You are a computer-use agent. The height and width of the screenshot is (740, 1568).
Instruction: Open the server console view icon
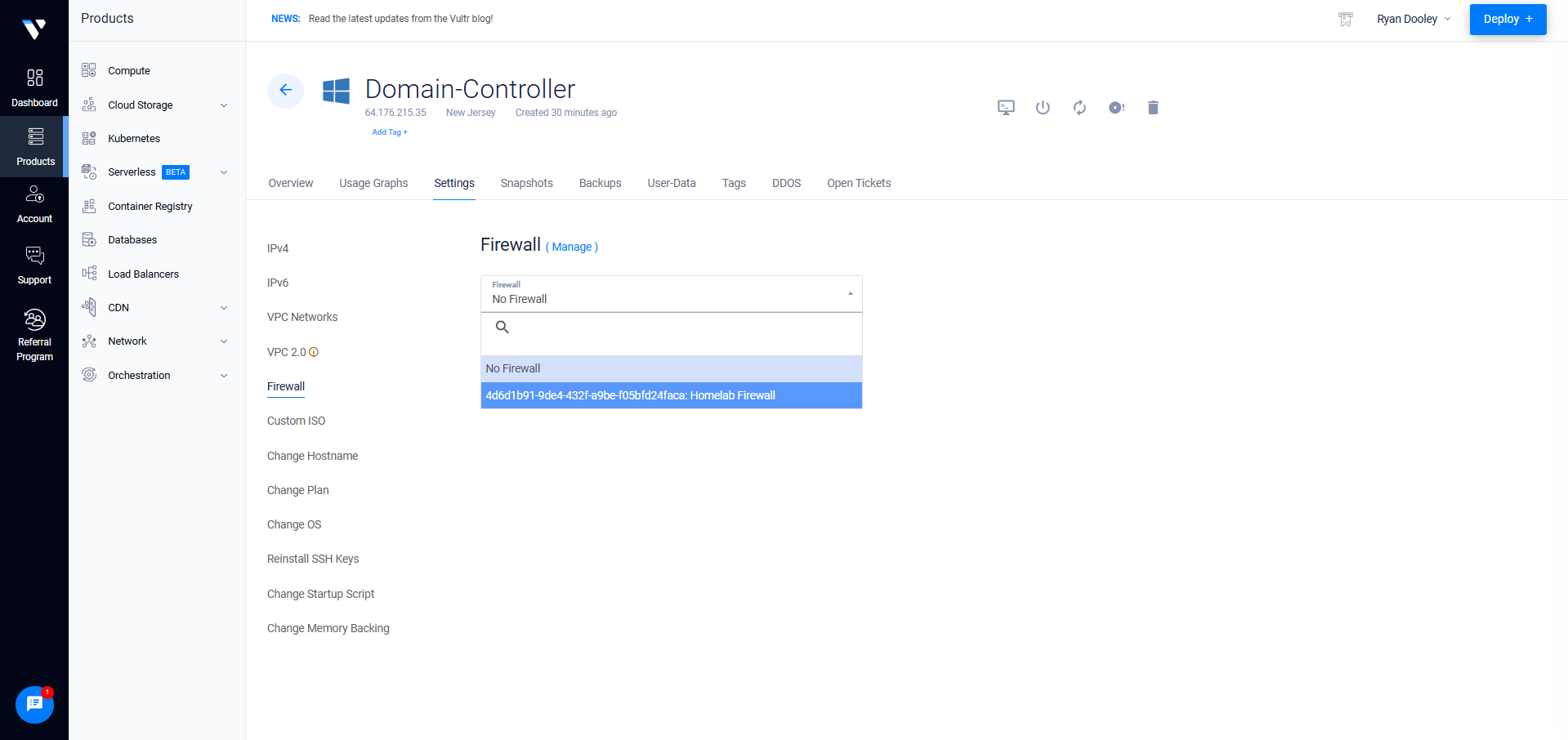click(x=1006, y=108)
